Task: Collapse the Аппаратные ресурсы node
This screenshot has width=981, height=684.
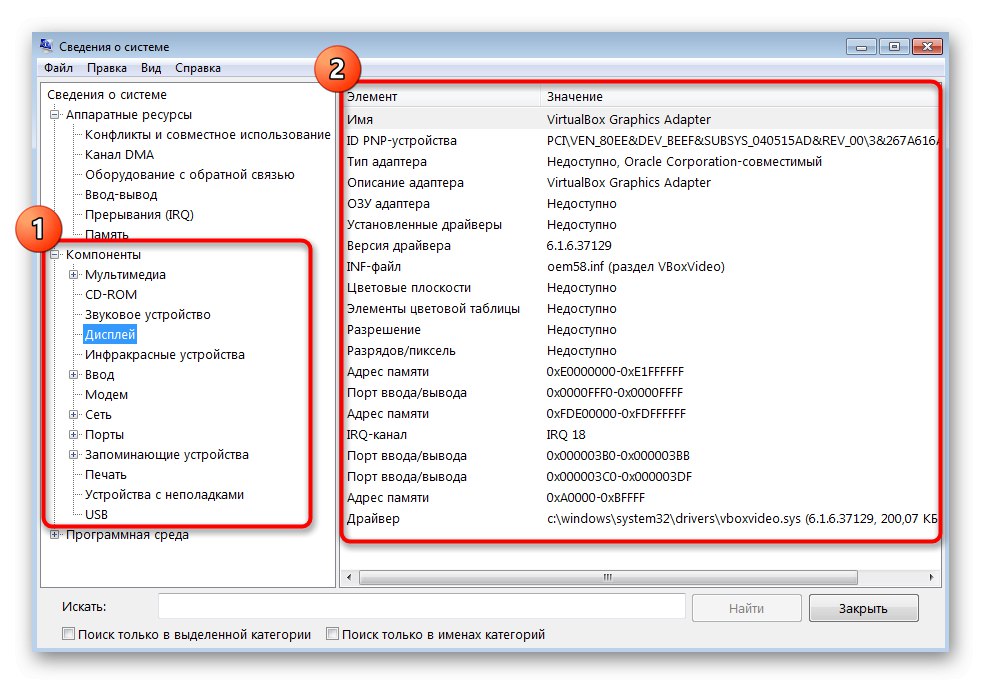Action: point(55,115)
